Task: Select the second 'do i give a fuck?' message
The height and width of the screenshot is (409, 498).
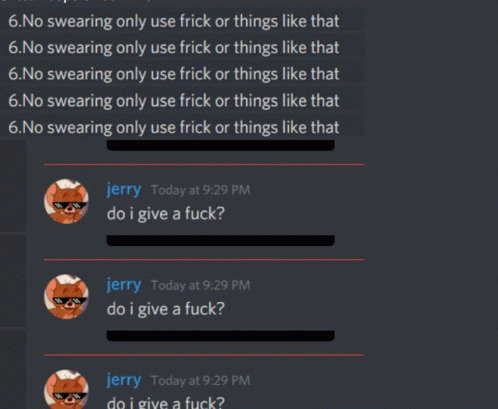Action: click(166, 309)
